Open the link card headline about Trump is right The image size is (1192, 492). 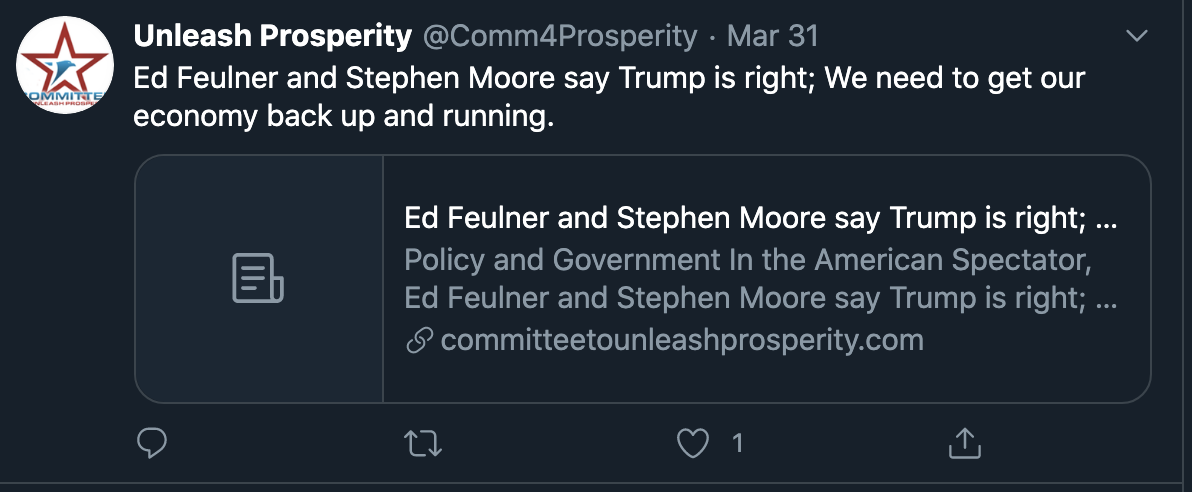[760, 218]
